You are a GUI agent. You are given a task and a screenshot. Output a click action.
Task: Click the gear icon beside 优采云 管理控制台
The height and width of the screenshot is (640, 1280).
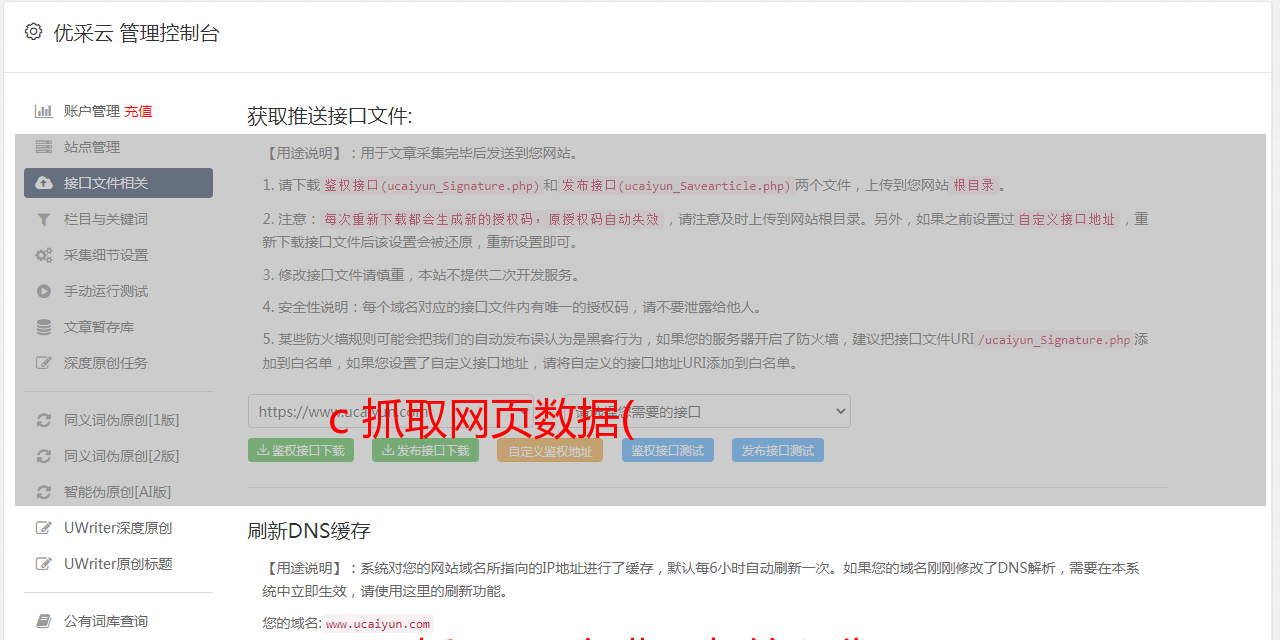33,32
